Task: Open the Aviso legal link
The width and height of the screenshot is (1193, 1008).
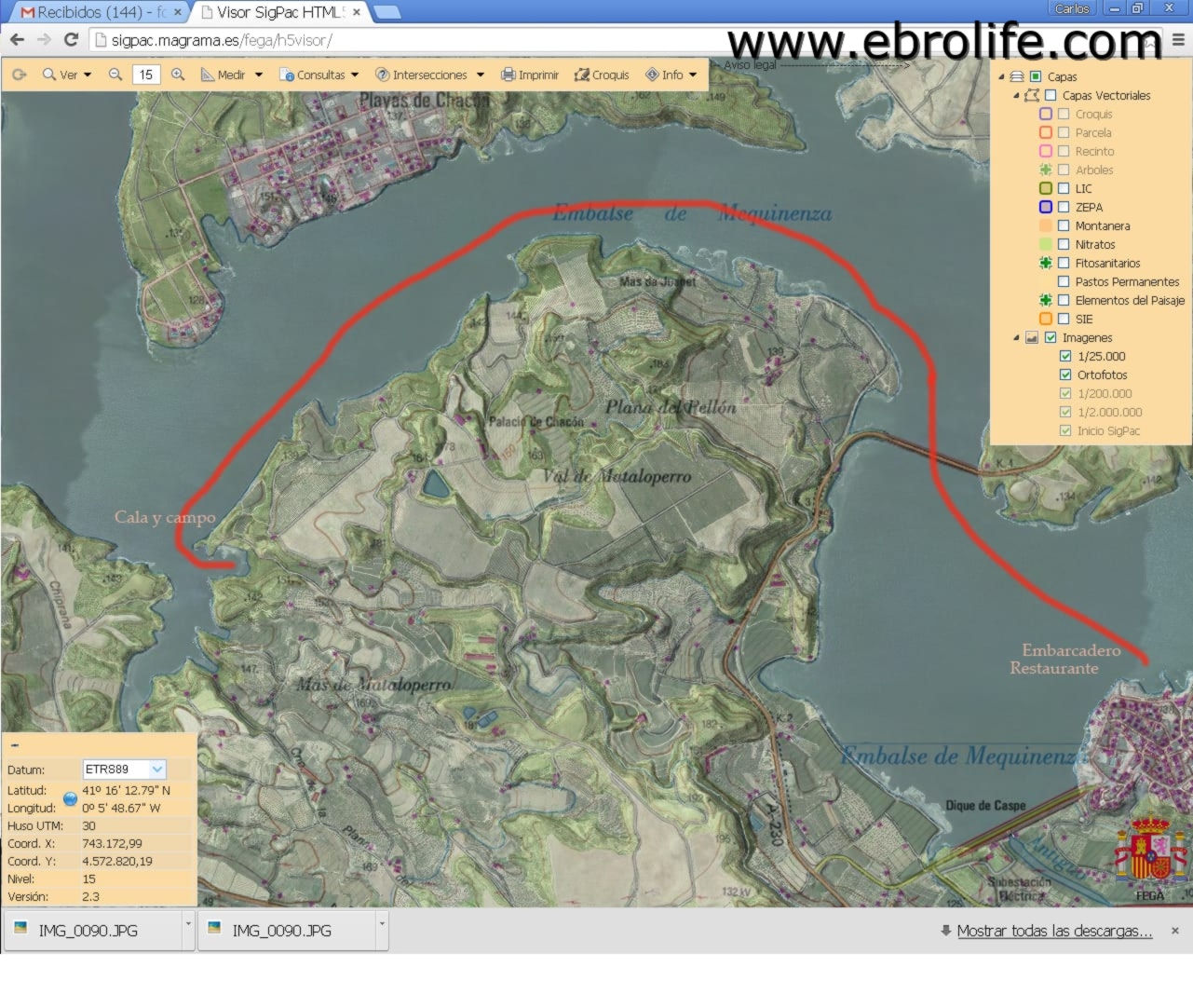Action: [x=750, y=64]
